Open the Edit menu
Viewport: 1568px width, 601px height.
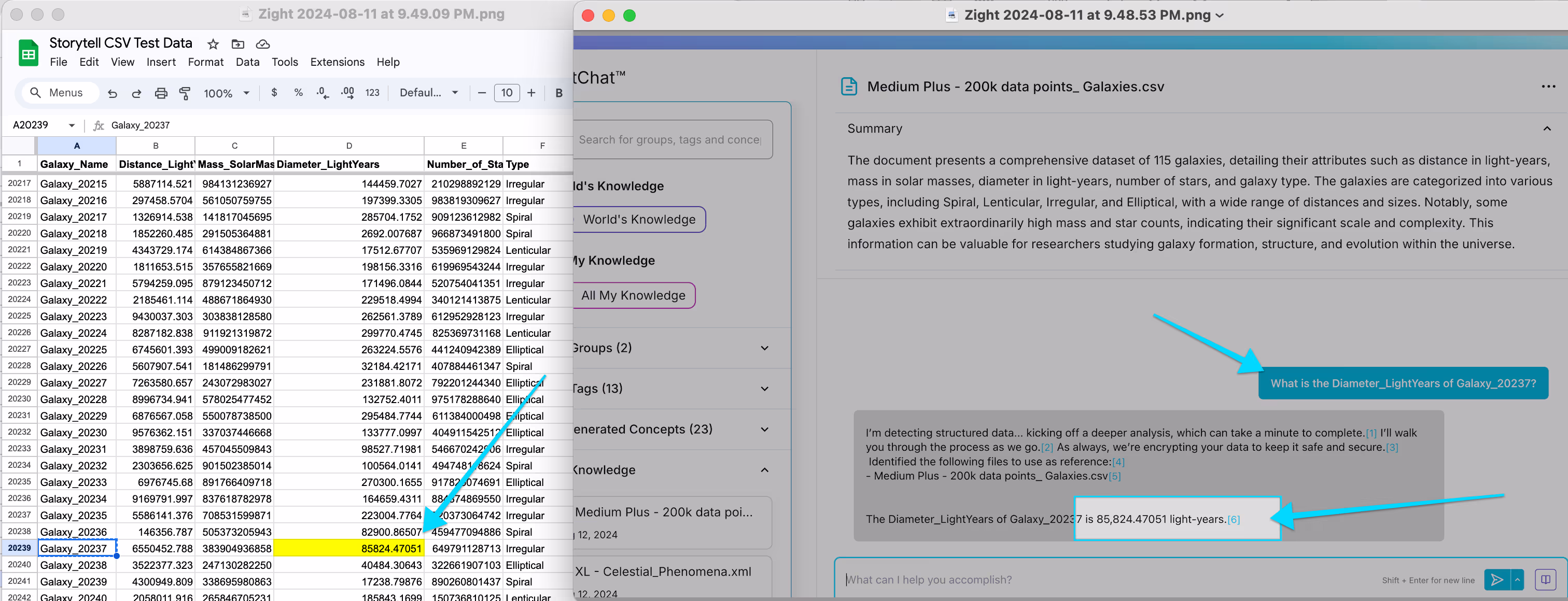[x=89, y=62]
